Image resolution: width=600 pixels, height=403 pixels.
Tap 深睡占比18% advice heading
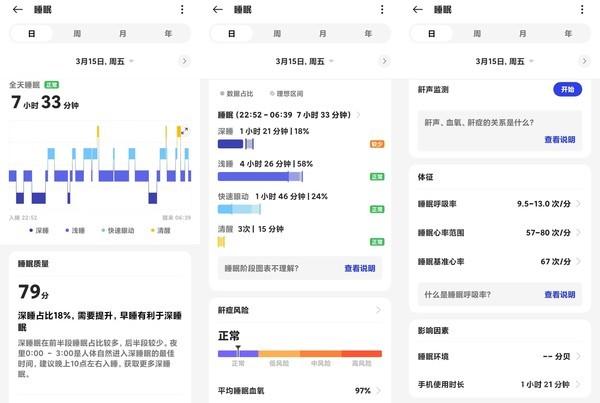[x=99, y=321]
